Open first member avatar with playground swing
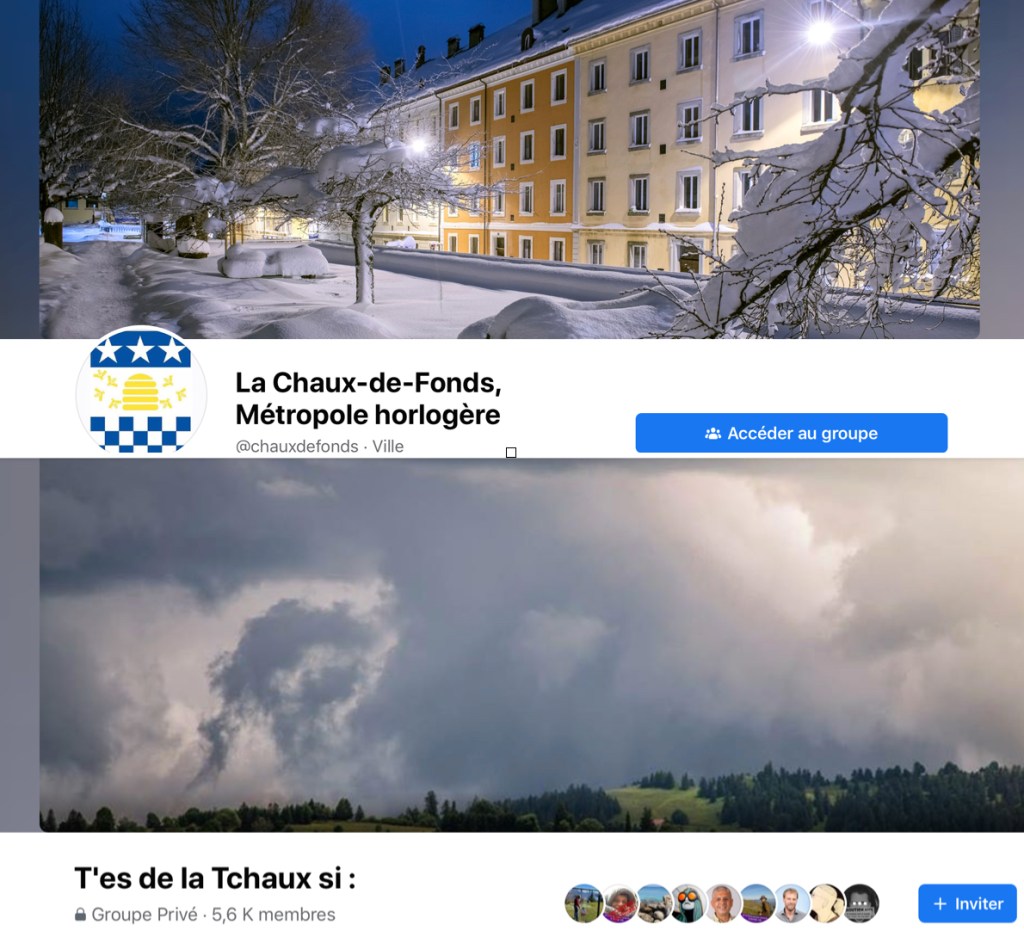The image size is (1024, 931). (x=584, y=904)
